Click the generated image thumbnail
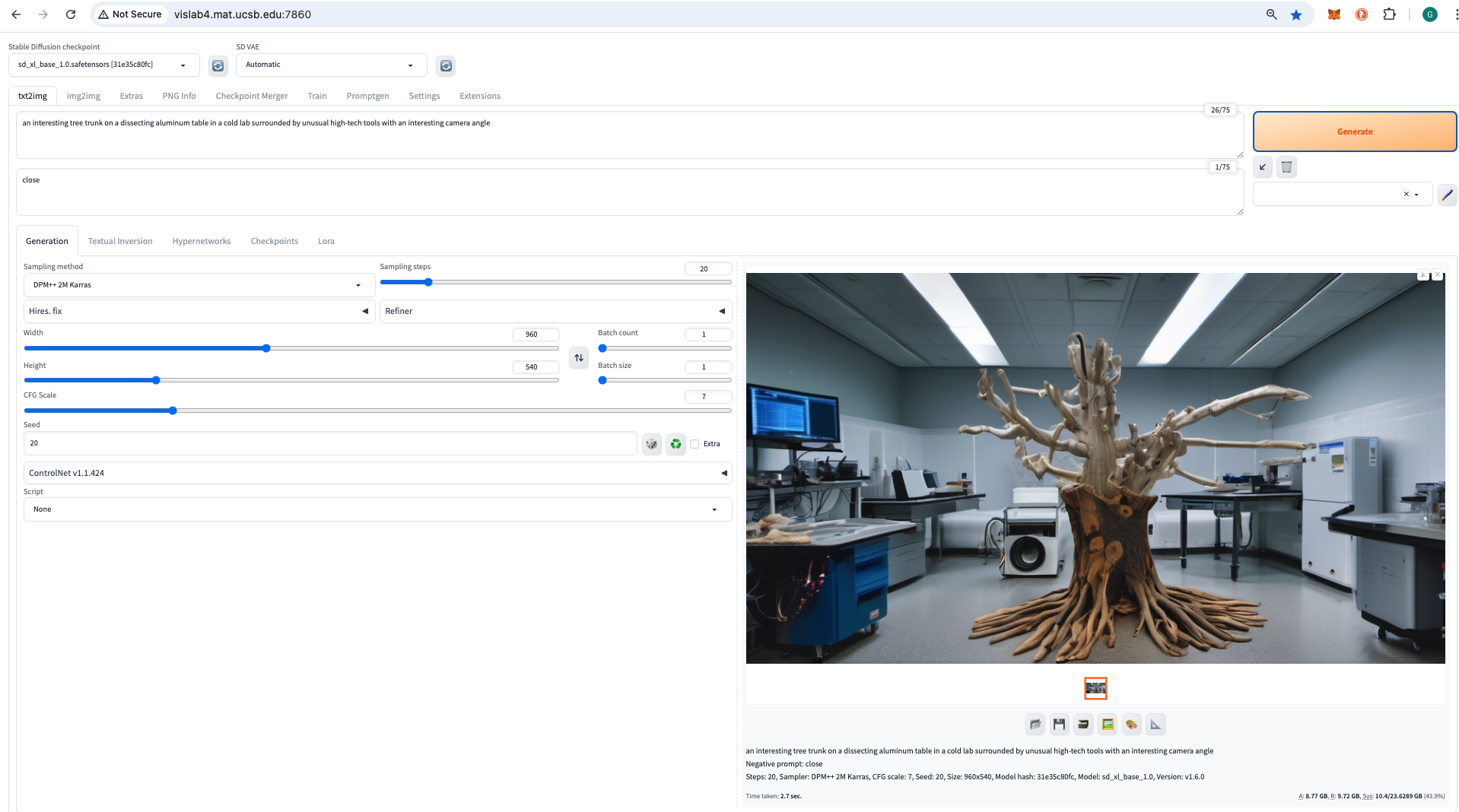Viewport: 1459px width, 812px height. [x=1095, y=688]
